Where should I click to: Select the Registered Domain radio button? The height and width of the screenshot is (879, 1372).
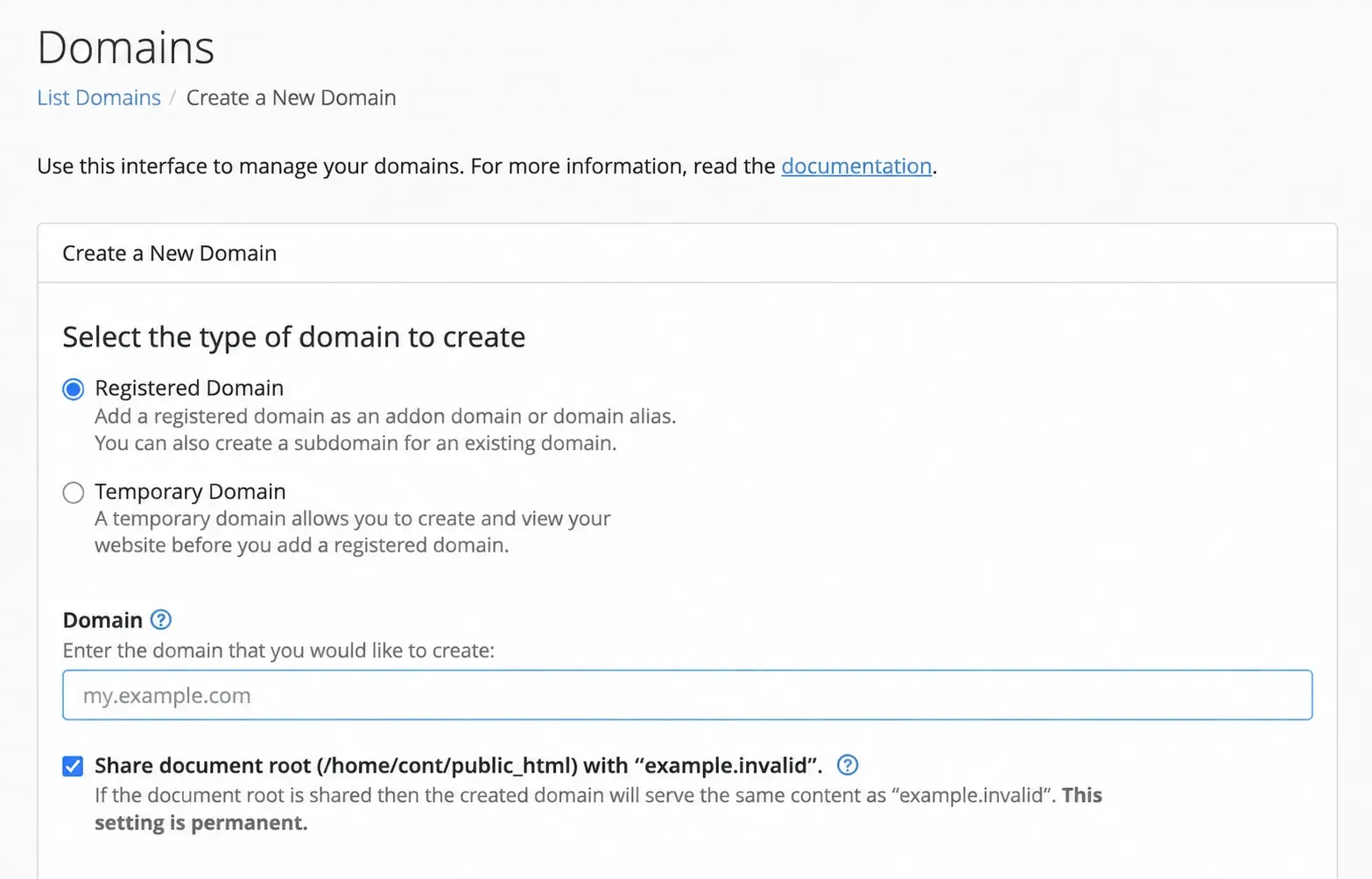click(x=74, y=389)
